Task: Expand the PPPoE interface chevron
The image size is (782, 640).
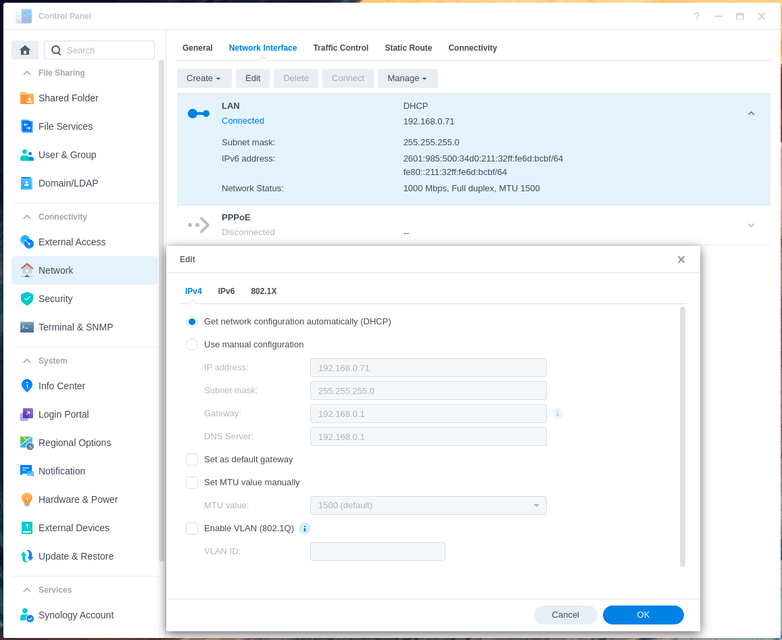Action: click(x=751, y=225)
